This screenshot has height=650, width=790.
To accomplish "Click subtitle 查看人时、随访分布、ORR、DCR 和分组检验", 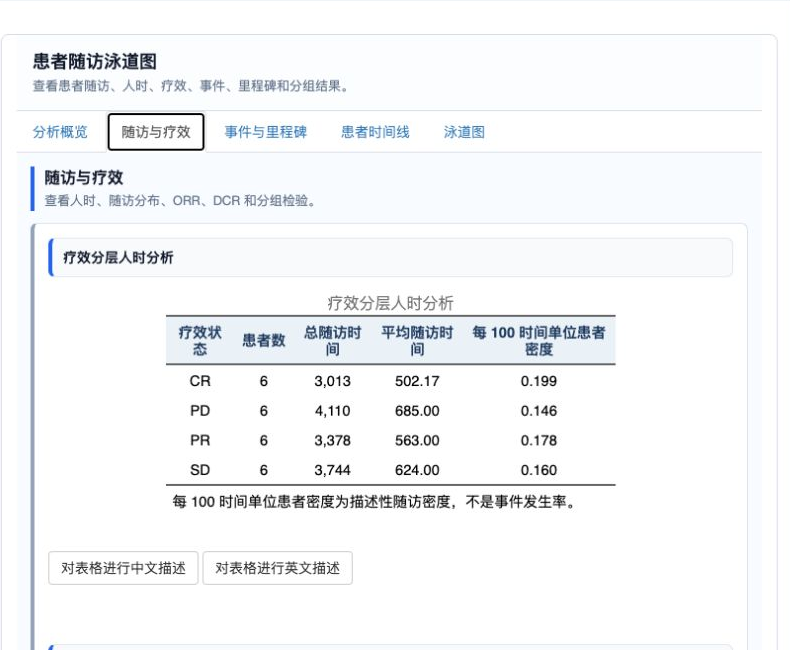I will tap(180, 201).
